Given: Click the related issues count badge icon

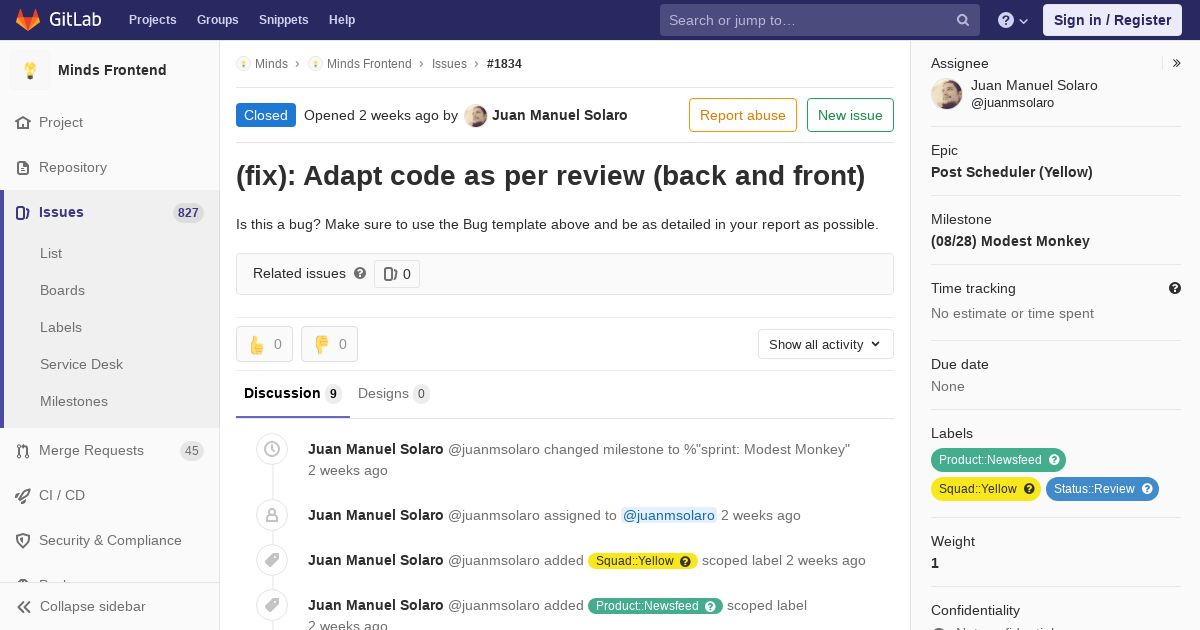Looking at the screenshot, I should tap(390, 274).
